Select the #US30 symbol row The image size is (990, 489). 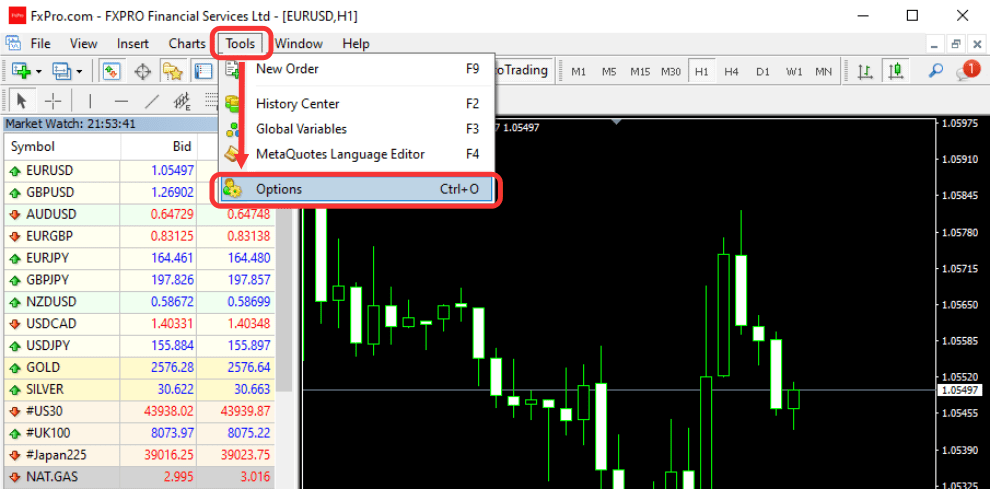(140, 411)
